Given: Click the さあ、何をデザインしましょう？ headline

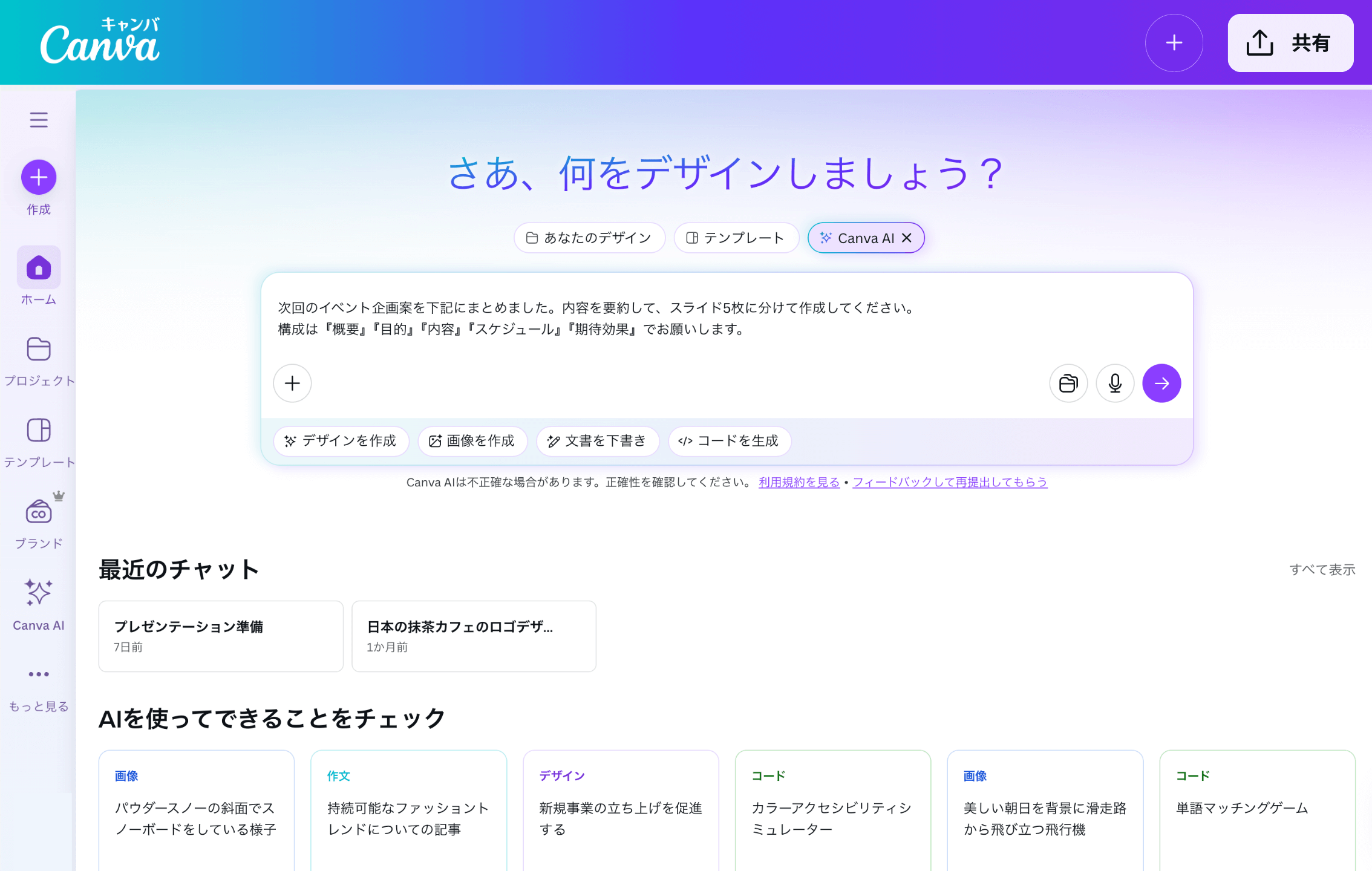Looking at the screenshot, I should pyautogui.click(x=726, y=174).
